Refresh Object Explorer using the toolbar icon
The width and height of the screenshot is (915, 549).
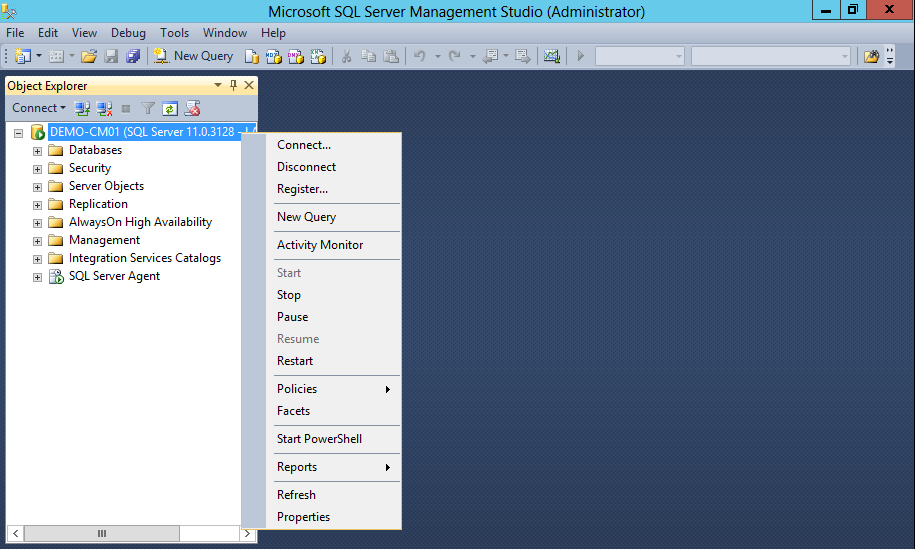170,108
